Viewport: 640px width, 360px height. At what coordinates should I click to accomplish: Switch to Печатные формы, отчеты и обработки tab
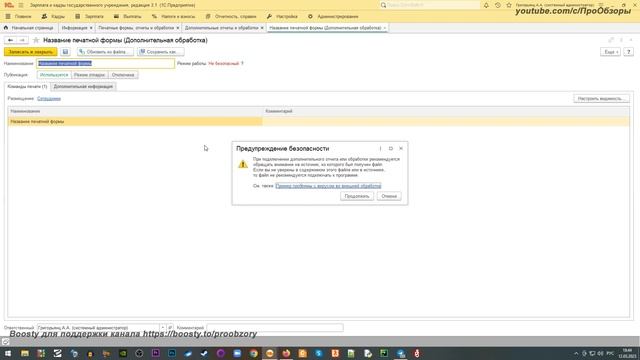[136, 28]
